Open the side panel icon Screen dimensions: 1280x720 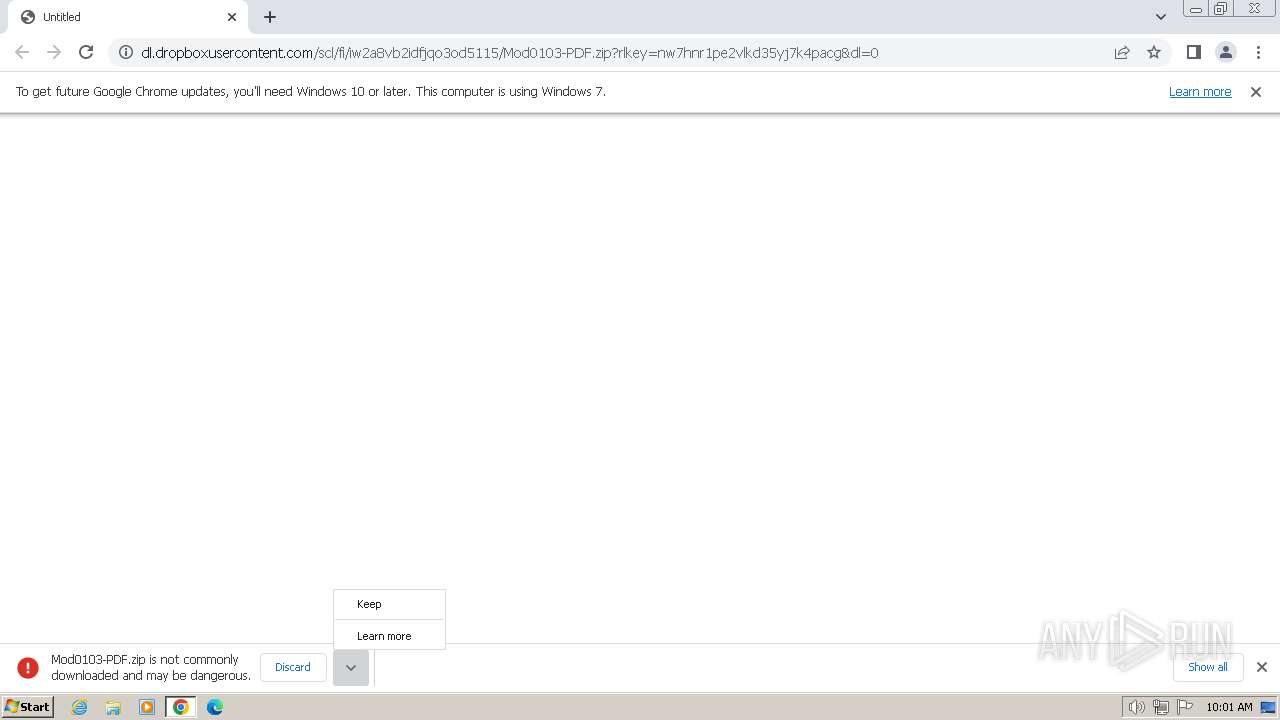[1193, 52]
